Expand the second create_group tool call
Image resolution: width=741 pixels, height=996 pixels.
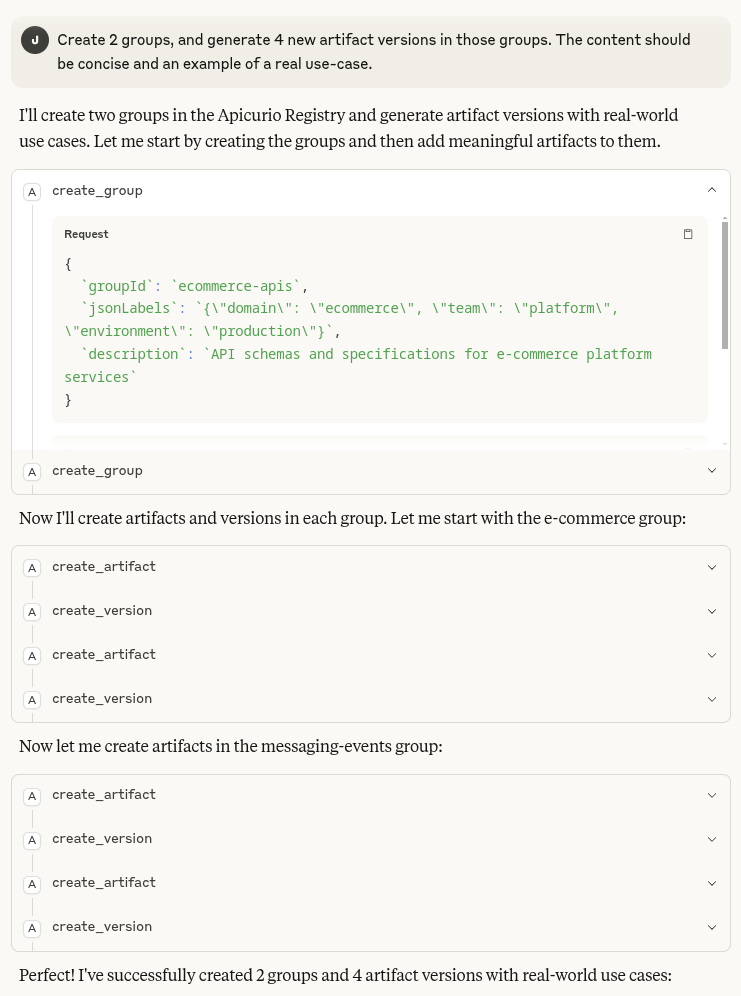tap(712, 471)
